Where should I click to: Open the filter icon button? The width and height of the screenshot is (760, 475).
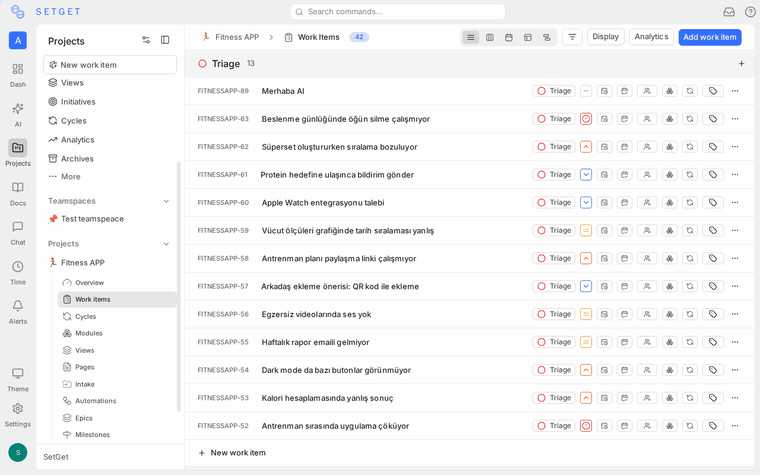pyautogui.click(x=572, y=37)
